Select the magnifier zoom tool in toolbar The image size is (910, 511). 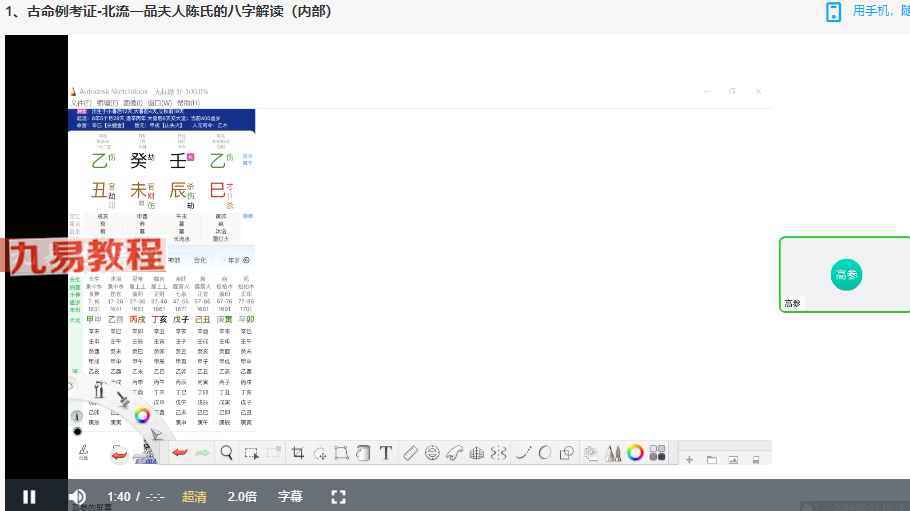[227, 453]
